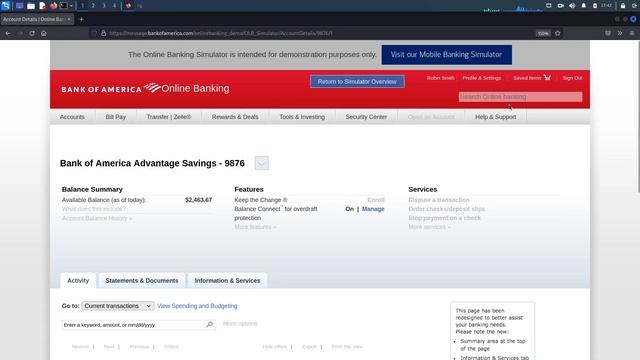Open a new browser tab
The height and width of the screenshot is (360, 640).
[81, 19]
